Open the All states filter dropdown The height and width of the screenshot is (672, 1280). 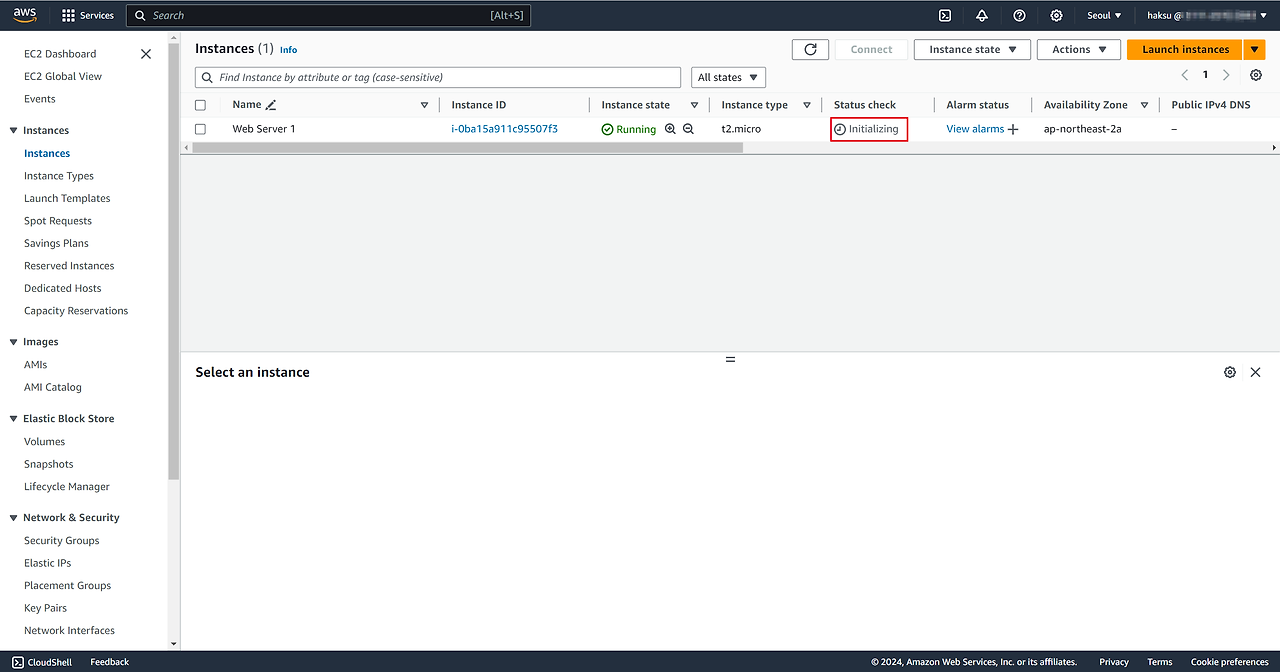point(728,77)
